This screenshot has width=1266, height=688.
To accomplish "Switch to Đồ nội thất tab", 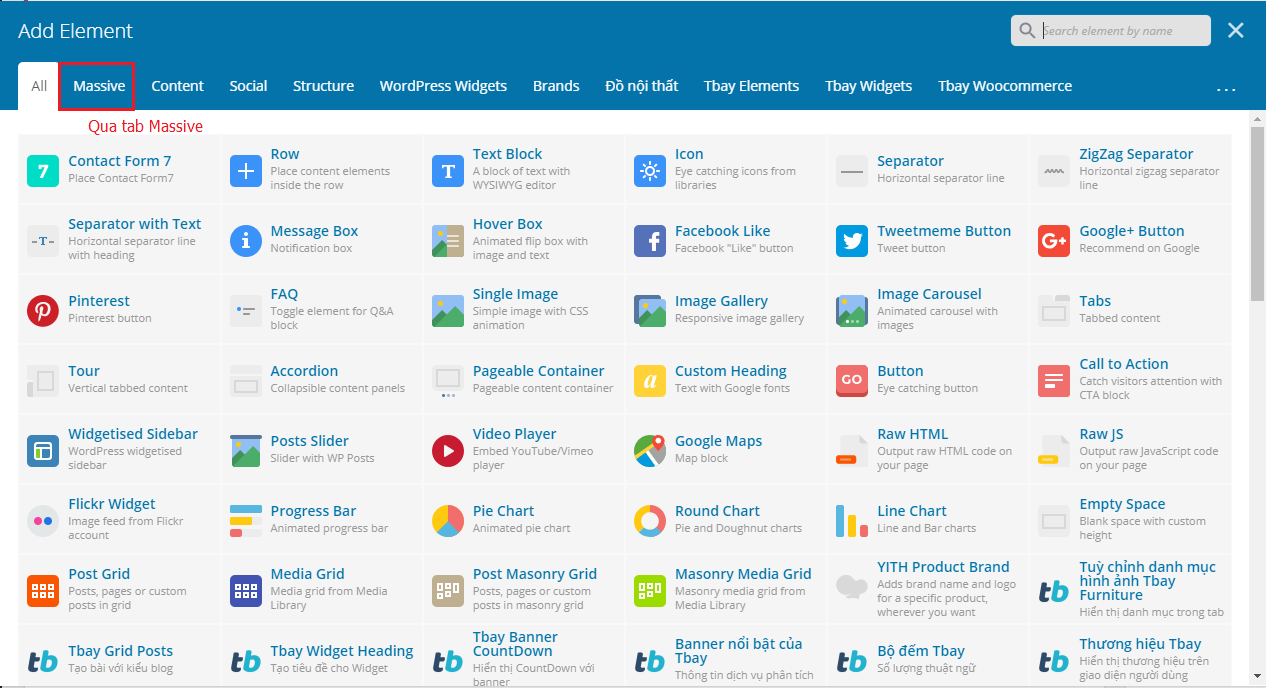I will [x=642, y=86].
